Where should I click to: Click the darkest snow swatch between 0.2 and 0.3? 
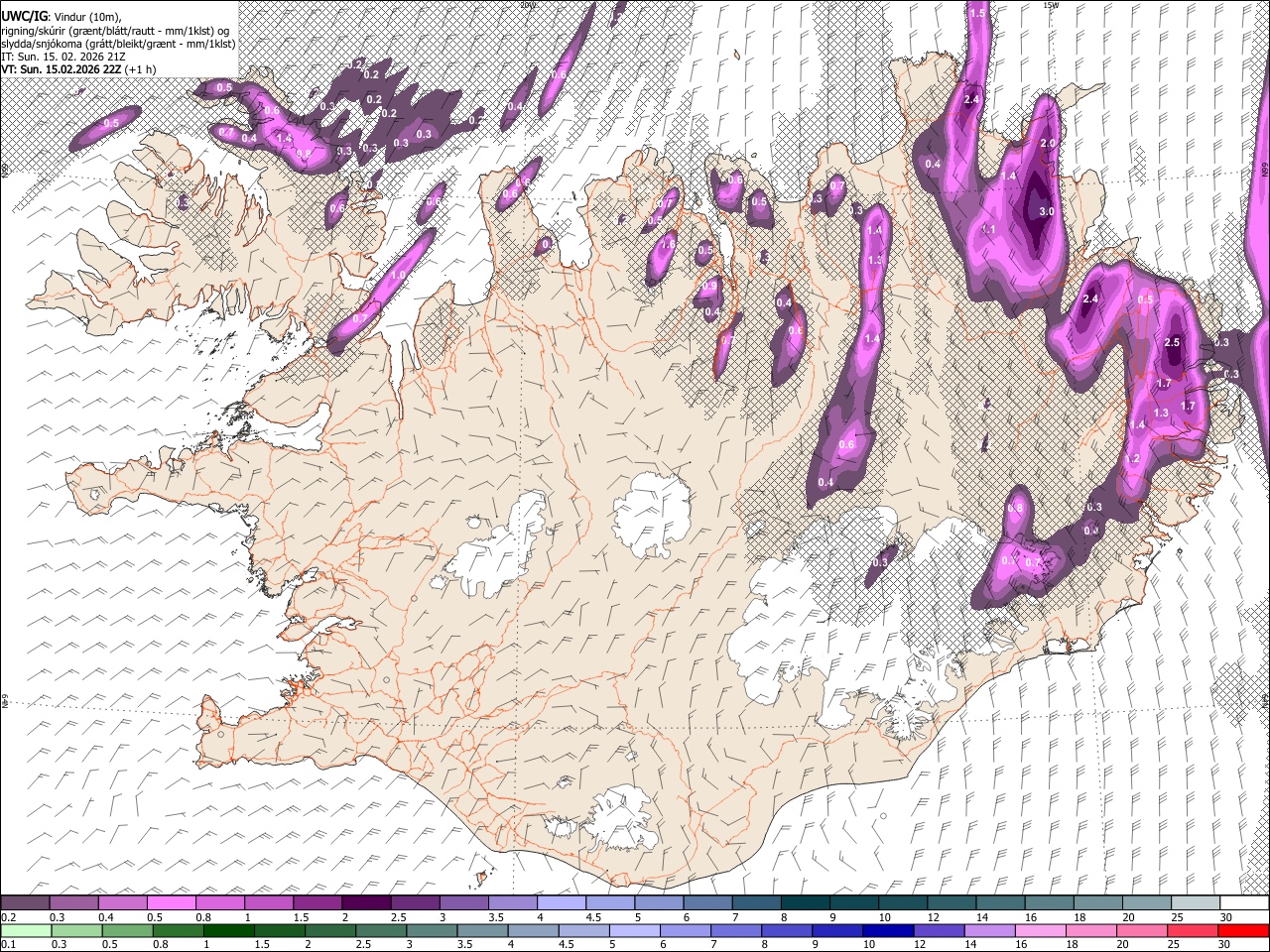[25, 902]
